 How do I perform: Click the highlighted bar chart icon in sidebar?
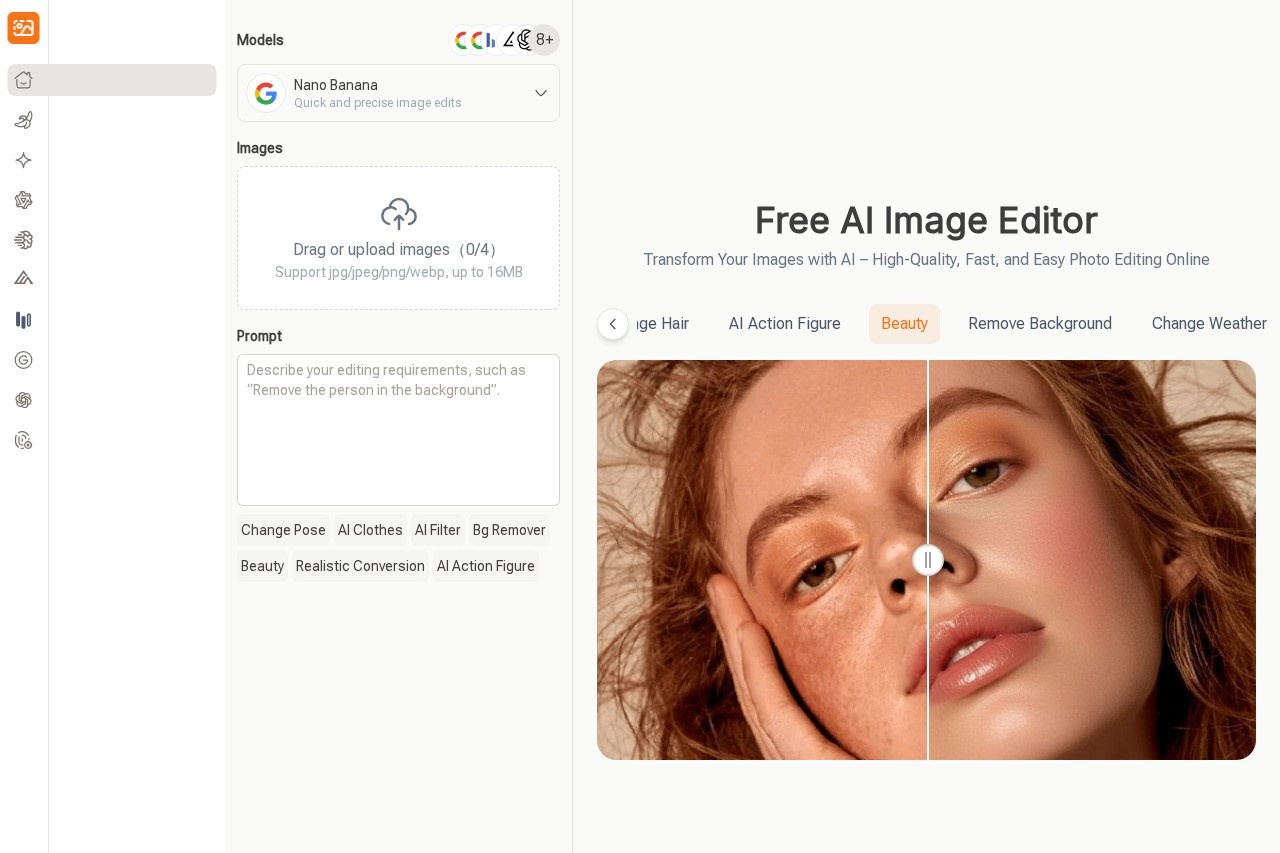coord(23,320)
